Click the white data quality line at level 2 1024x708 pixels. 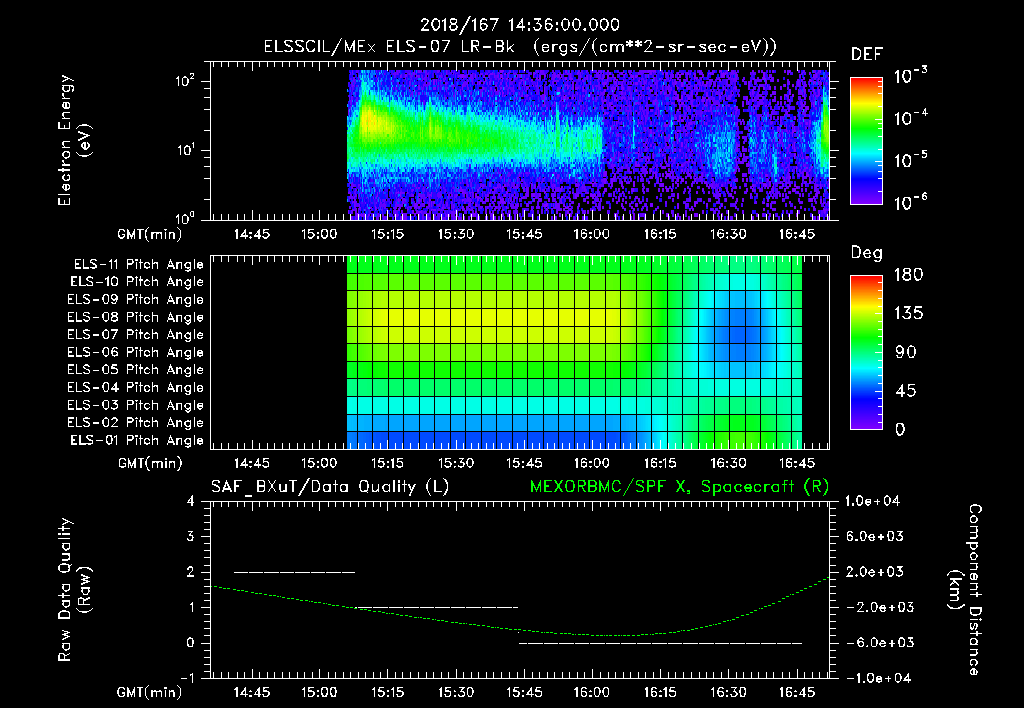click(x=295, y=572)
